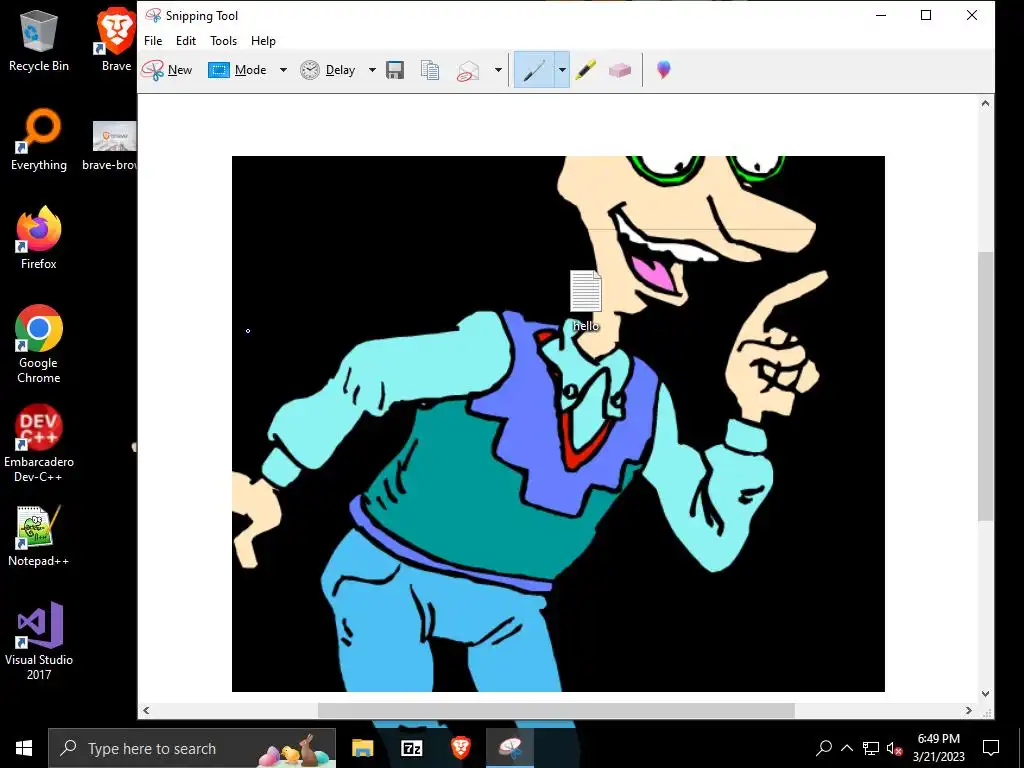Open the Mode snip options
Screen dimensions: 1024x768
[237, 70]
